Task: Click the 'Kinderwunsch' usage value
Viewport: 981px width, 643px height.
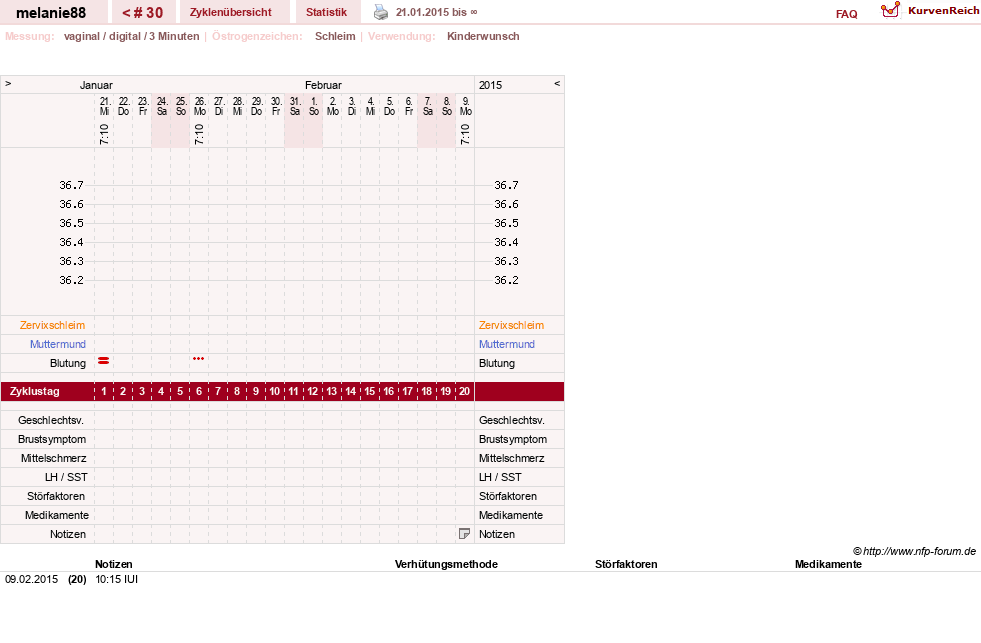Action: click(483, 36)
